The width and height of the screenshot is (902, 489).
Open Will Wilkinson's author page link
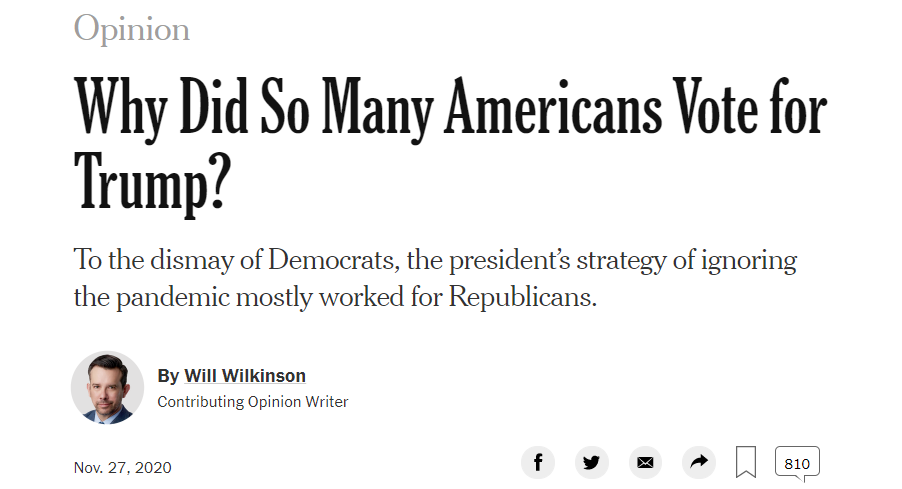244,376
